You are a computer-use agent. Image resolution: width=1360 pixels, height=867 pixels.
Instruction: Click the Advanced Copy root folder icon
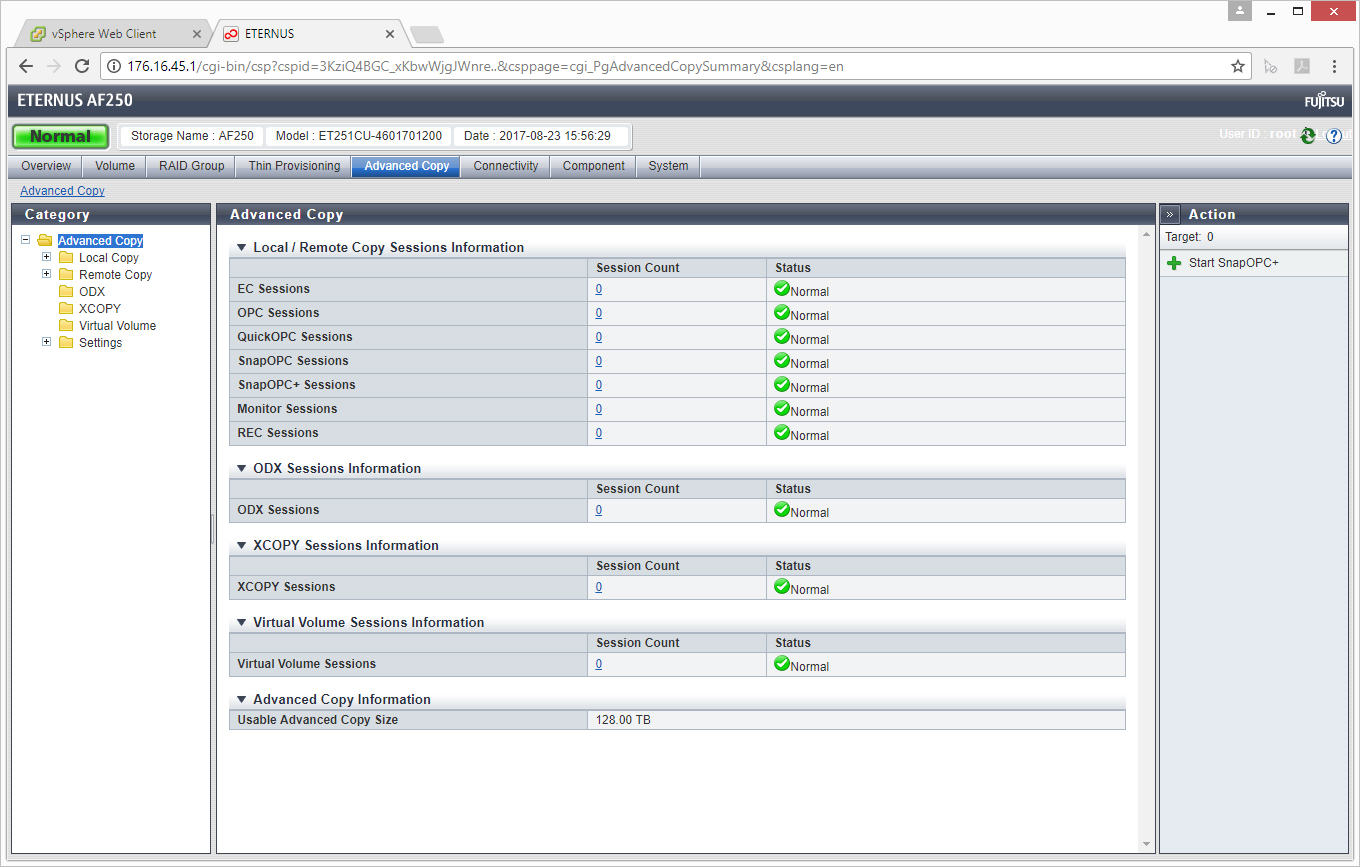45,241
